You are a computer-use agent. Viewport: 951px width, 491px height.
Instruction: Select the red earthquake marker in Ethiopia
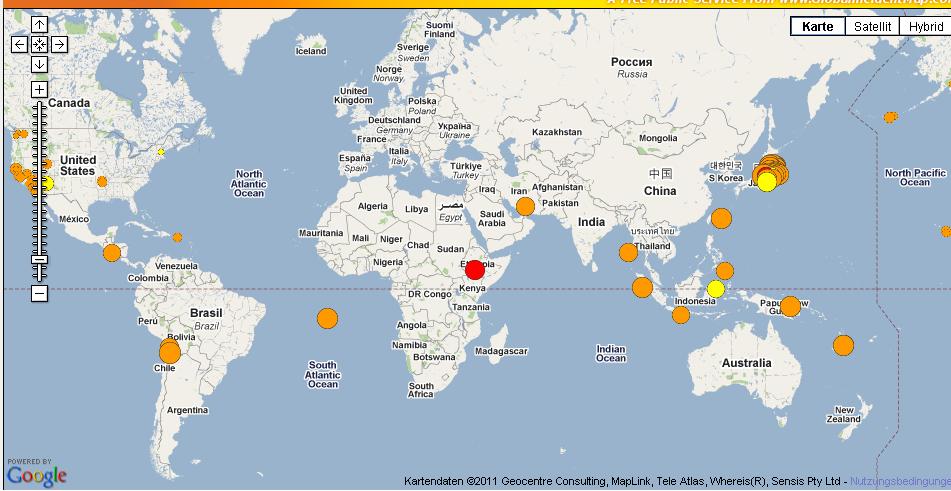(475, 269)
